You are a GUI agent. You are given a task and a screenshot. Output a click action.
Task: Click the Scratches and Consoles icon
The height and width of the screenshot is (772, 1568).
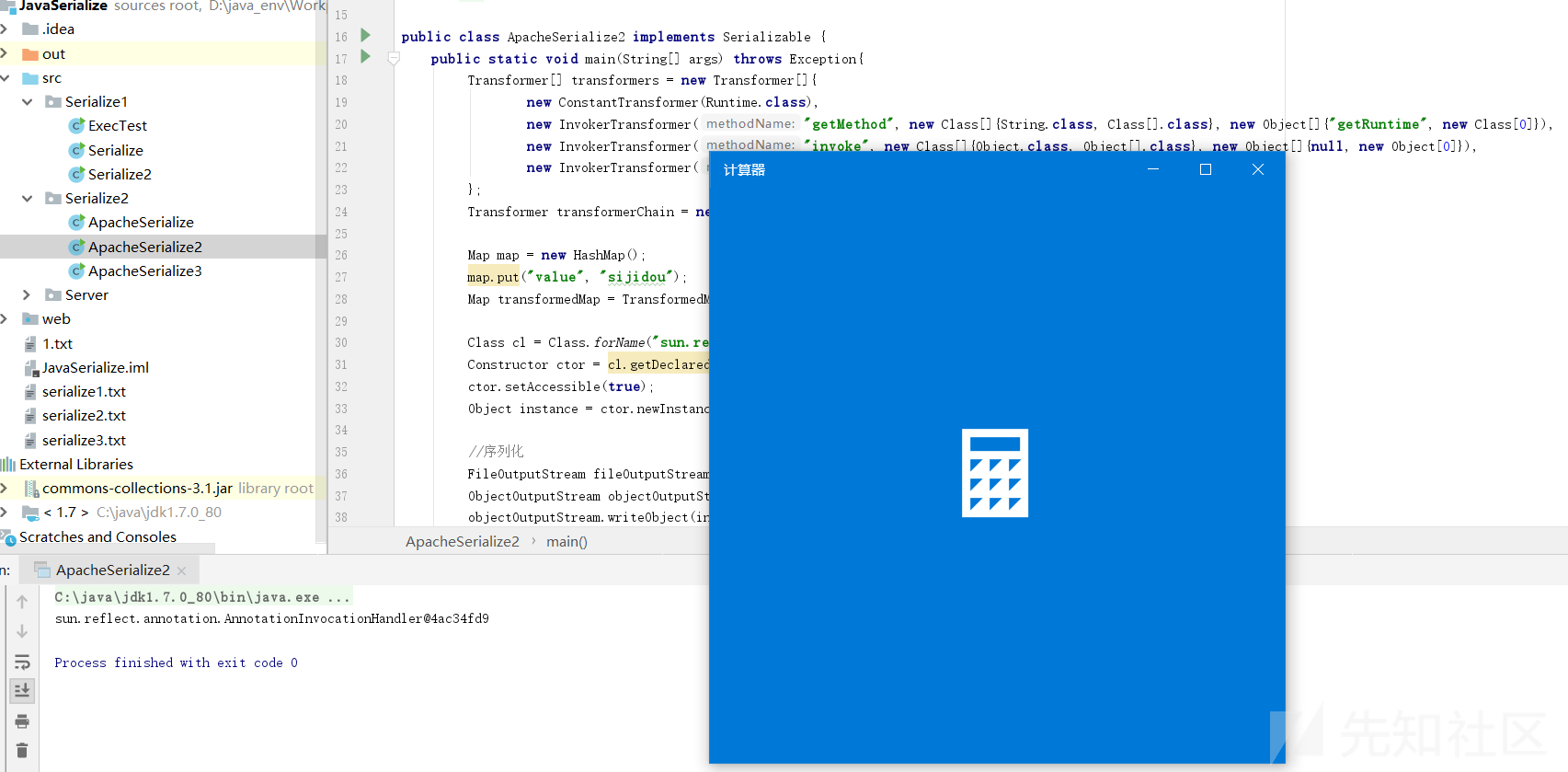pos(8,537)
